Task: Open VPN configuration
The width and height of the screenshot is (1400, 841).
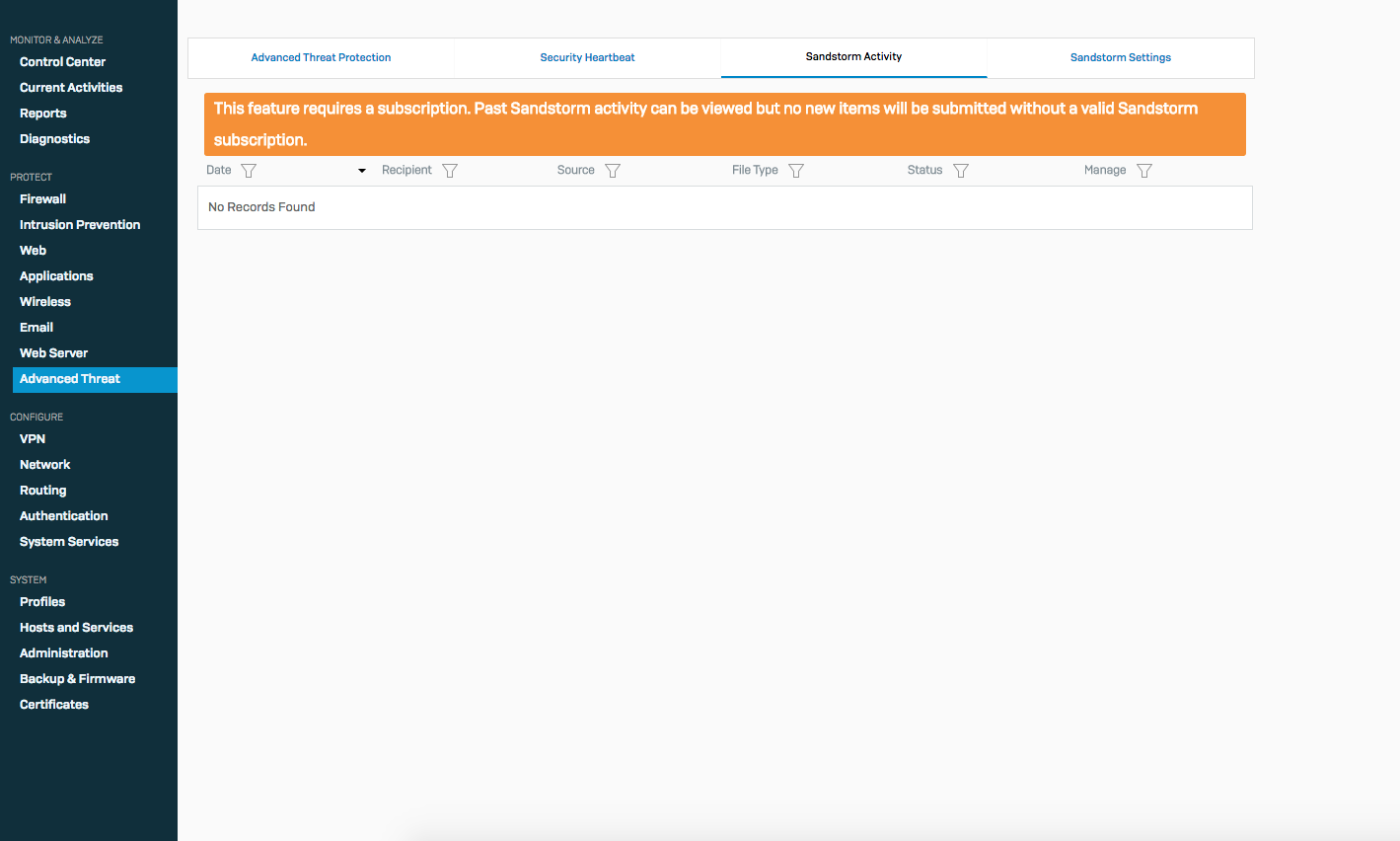Action: [x=33, y=439]
